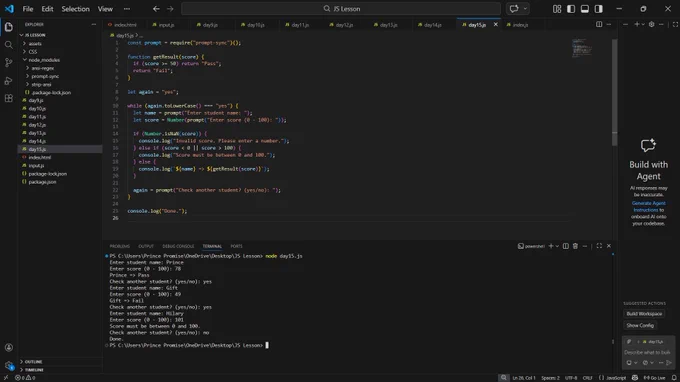Close the day15.js editor tab
The width and height of the screenshot is (680, 382).
point(496,25)
